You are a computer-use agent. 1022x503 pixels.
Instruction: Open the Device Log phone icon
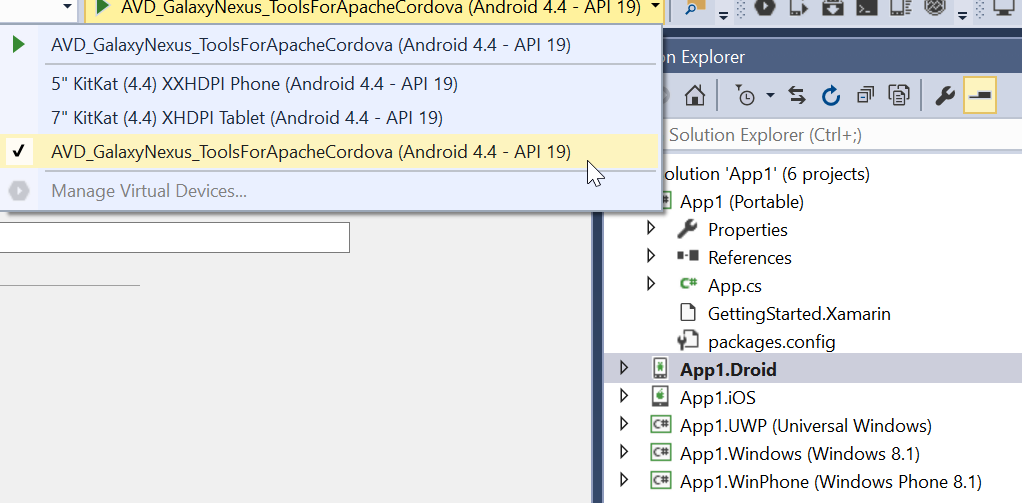coord(901,8)
